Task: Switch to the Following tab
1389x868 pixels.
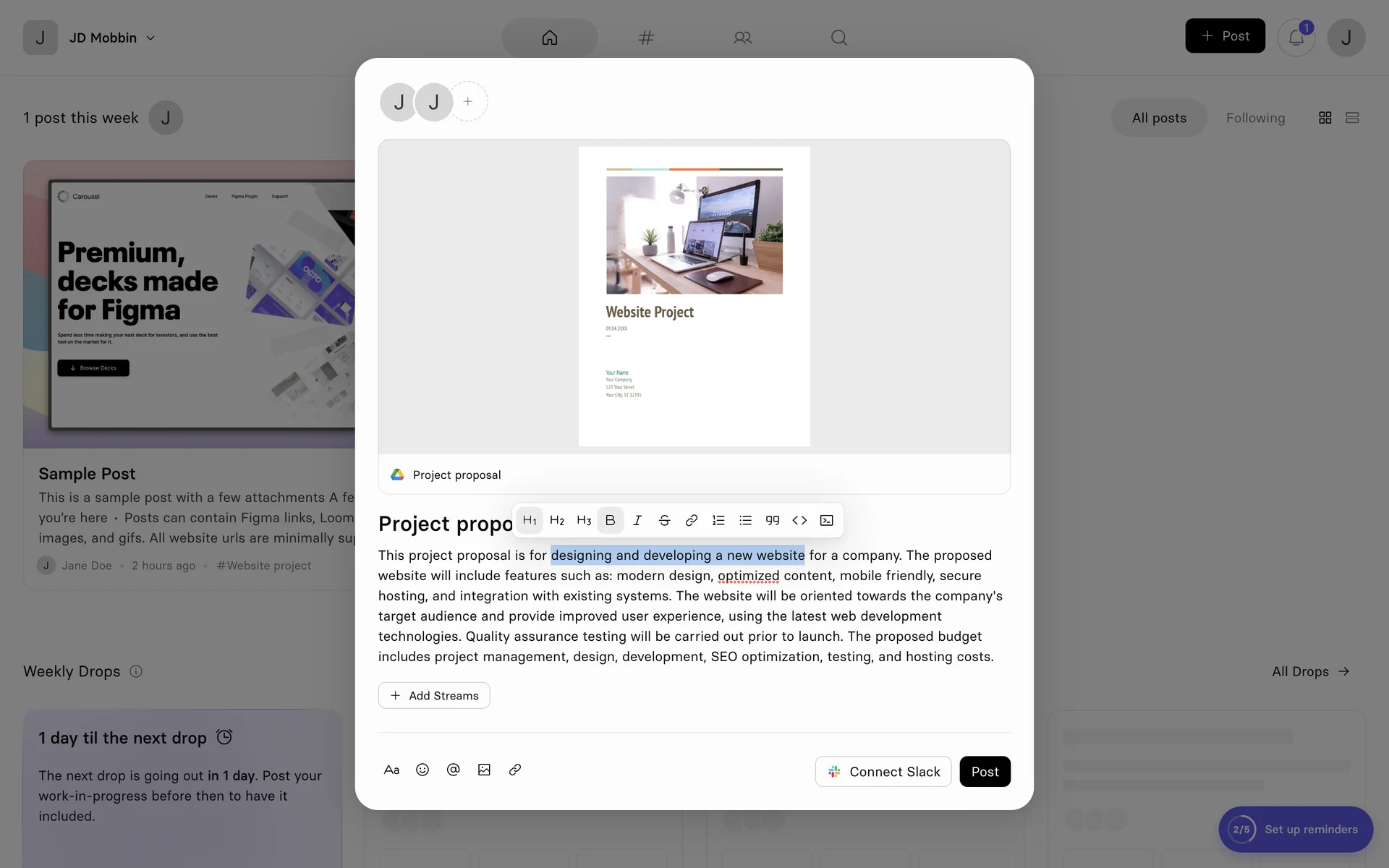Action: point(1255,118)
